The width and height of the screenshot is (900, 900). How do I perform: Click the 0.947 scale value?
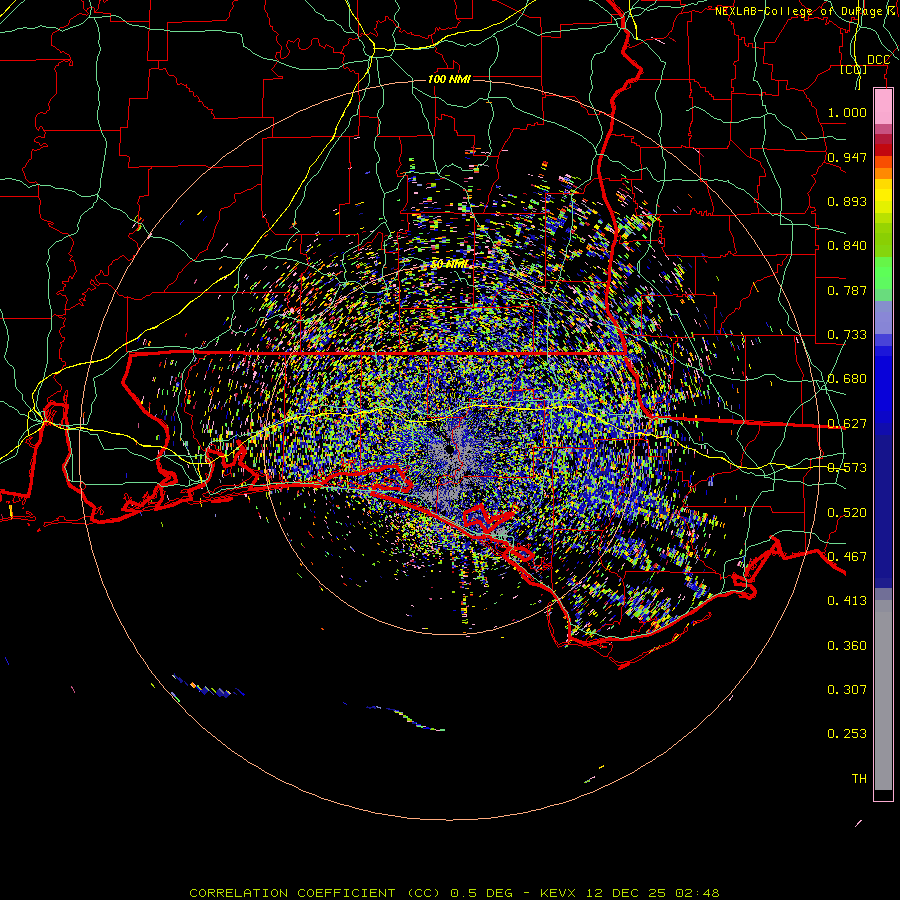point(847,157)
